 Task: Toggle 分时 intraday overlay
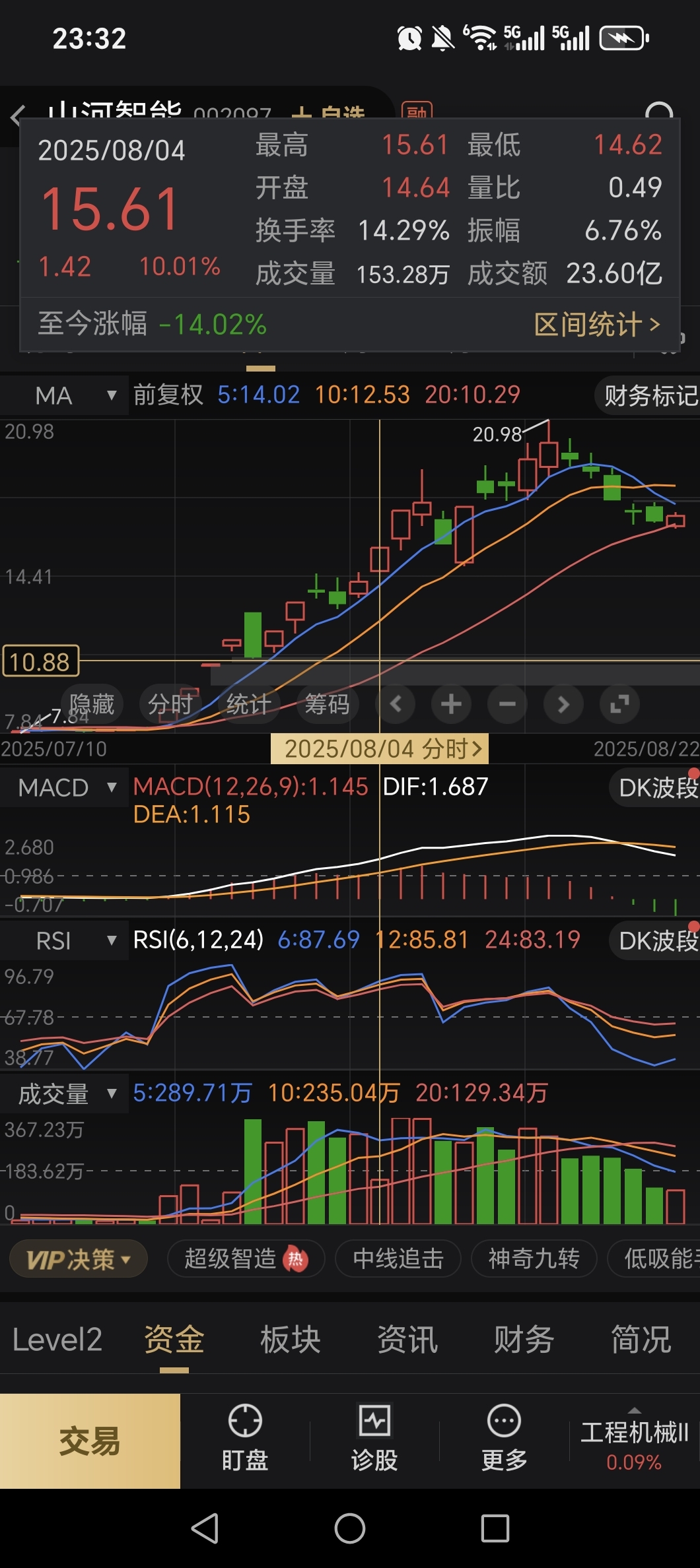170,704
